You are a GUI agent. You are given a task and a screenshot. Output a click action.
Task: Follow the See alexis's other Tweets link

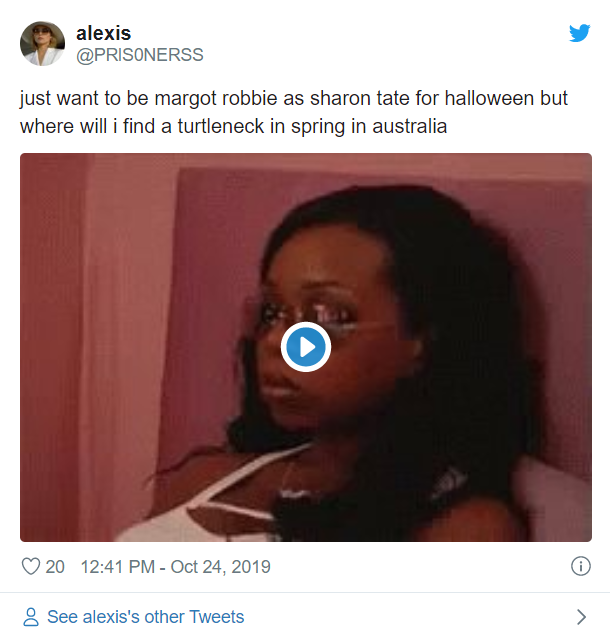145,617
